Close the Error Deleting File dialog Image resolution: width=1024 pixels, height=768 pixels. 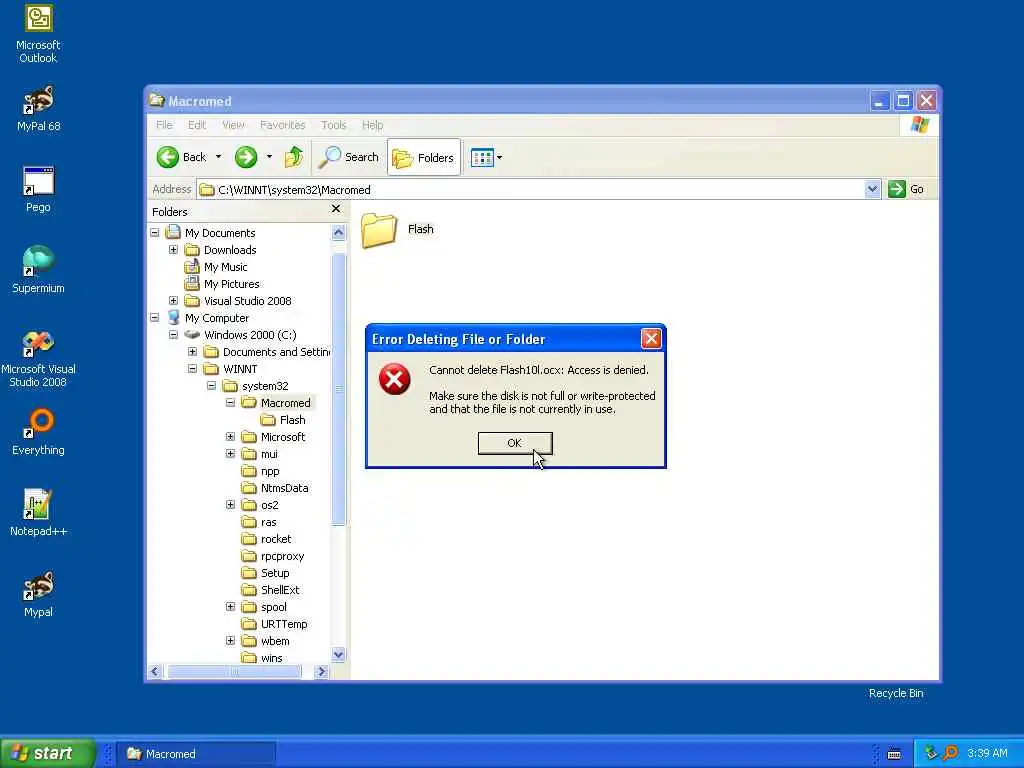coord(650,338)
